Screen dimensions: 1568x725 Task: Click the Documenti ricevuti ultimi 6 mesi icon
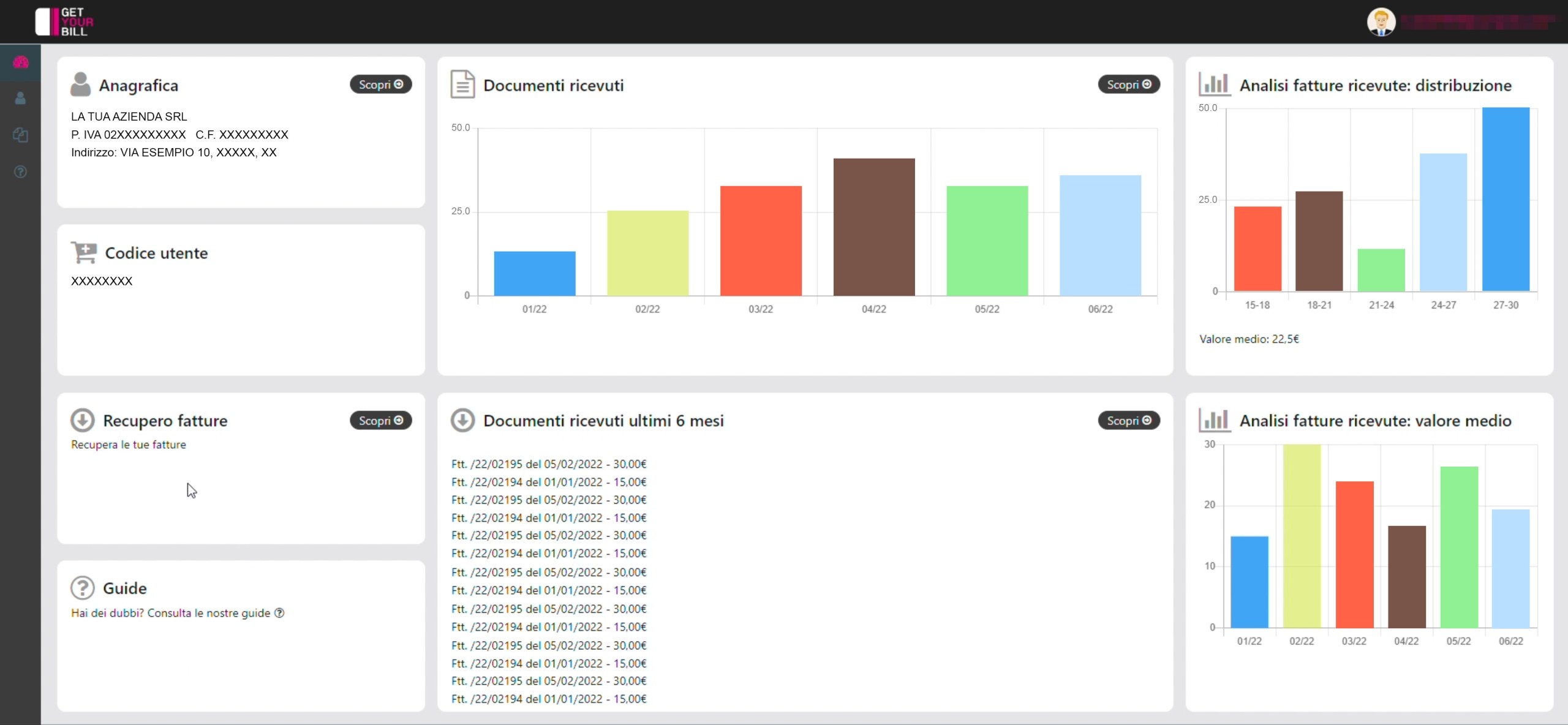[462, 420]
